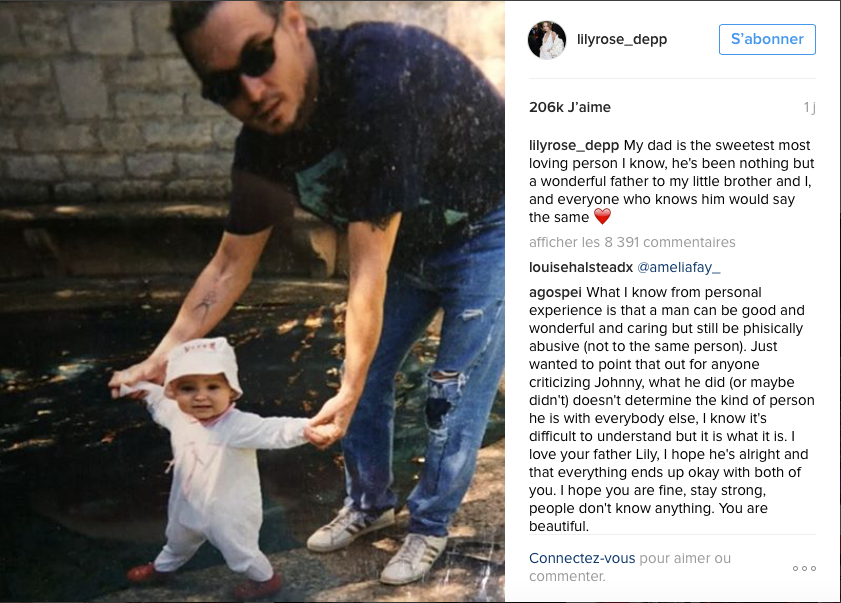
Task: Click the white sneakers in the photo
Action: pos(379,544)
